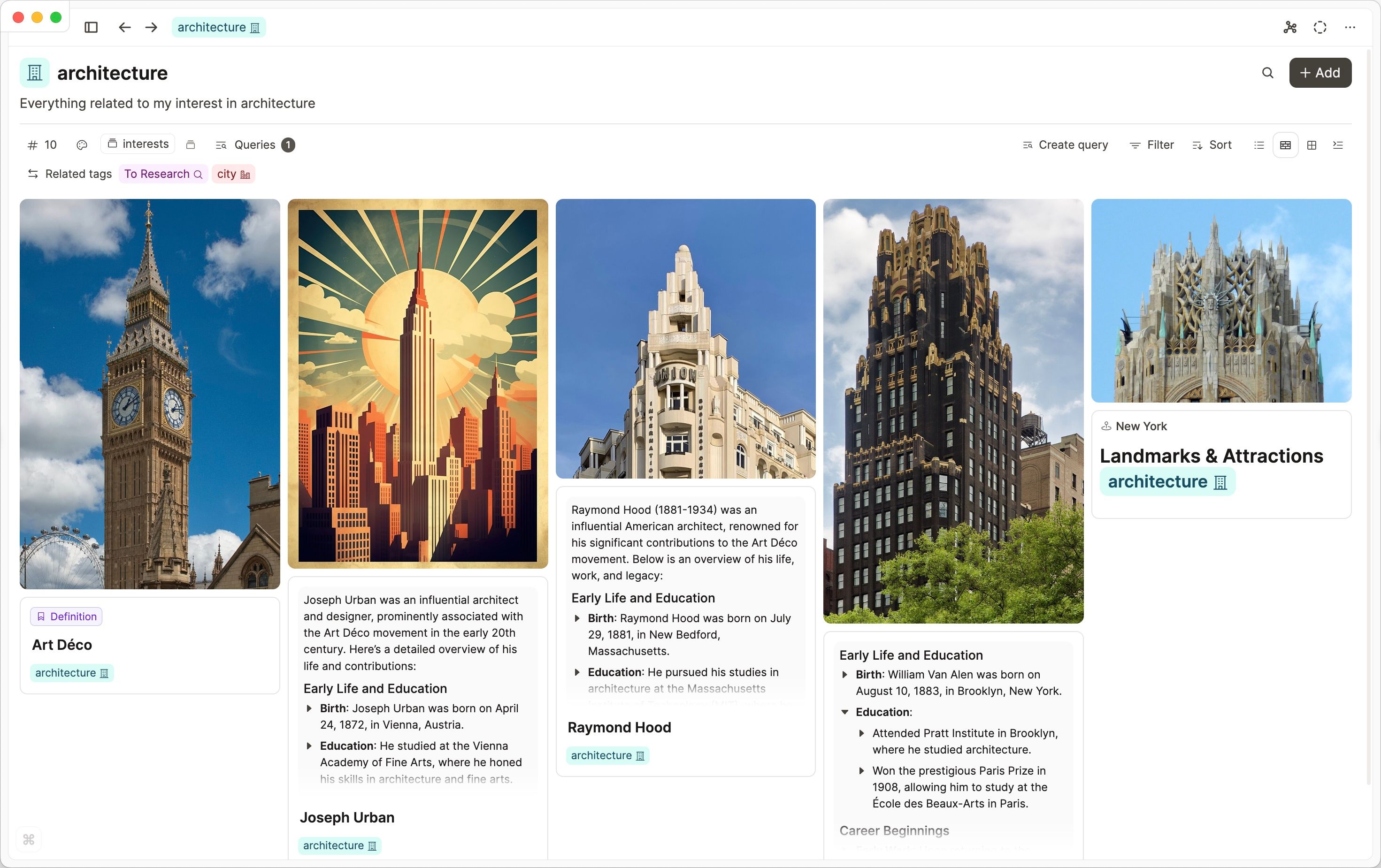Viewport: 1381px width, 868px height.
Task: Click the architecture building page icon
Action: point(34,73)
